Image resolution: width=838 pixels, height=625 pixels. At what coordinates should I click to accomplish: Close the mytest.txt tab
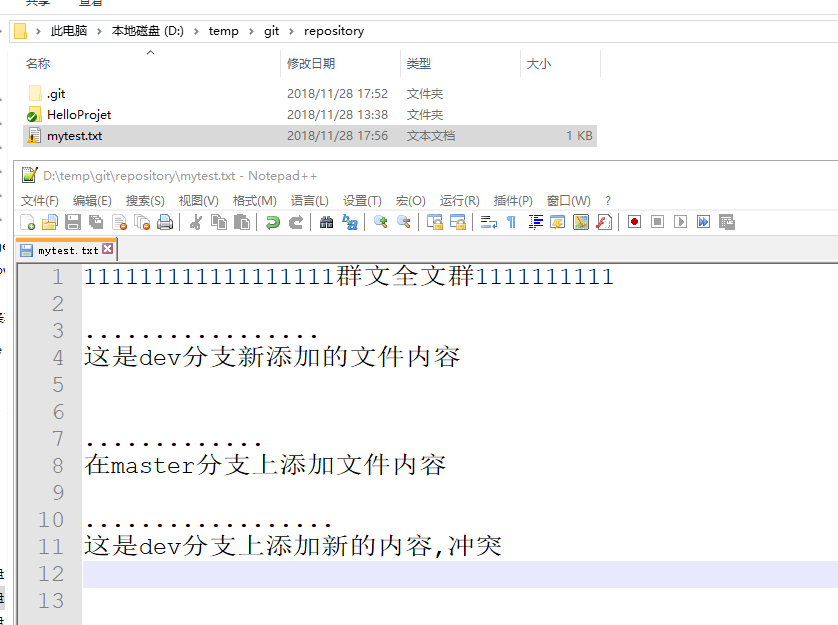[x=107, y=249]
